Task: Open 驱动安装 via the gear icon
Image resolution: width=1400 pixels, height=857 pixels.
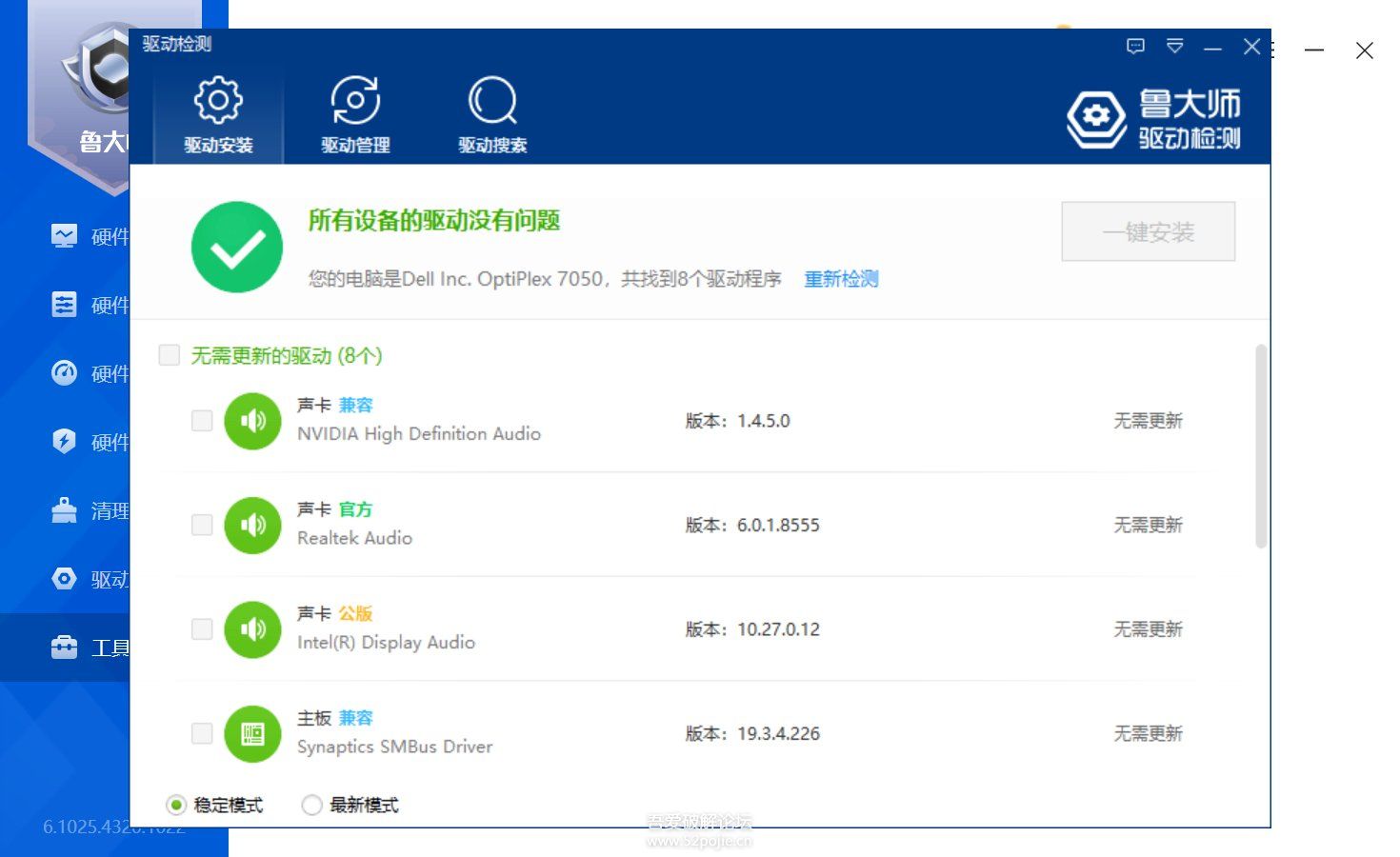Action: pos(217,98)
